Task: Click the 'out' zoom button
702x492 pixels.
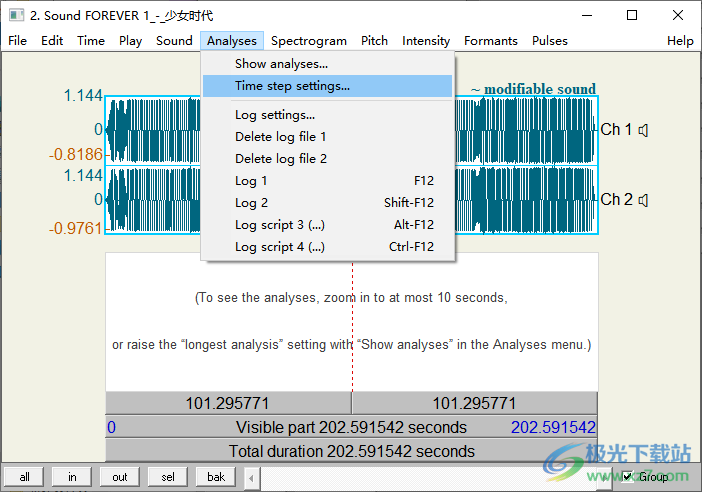Action: click(x=120, y=477)
